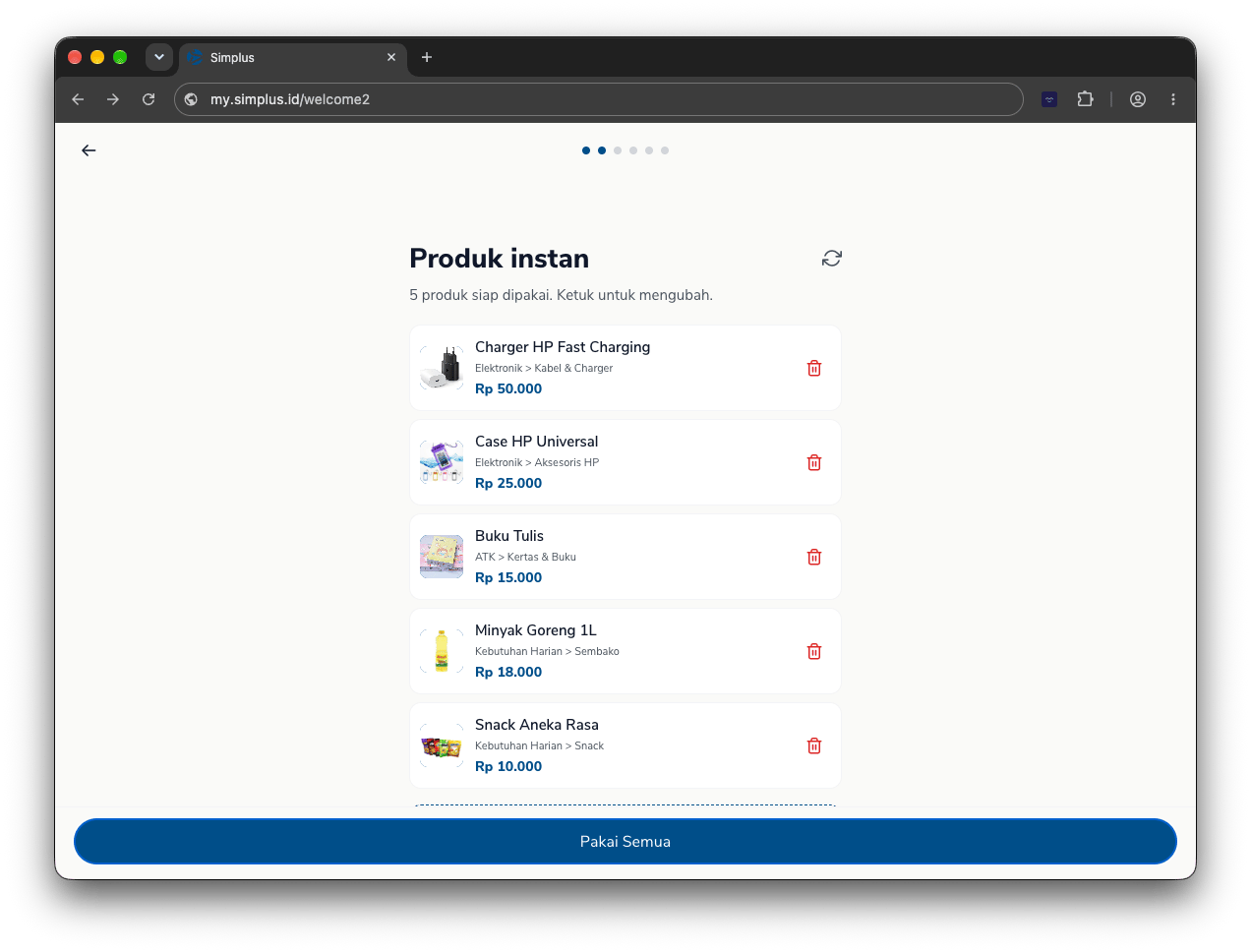Viewport: 1251px width, 952px height.
Task: Select the Charger HP Fast Charging title
Action: [563, 347]
